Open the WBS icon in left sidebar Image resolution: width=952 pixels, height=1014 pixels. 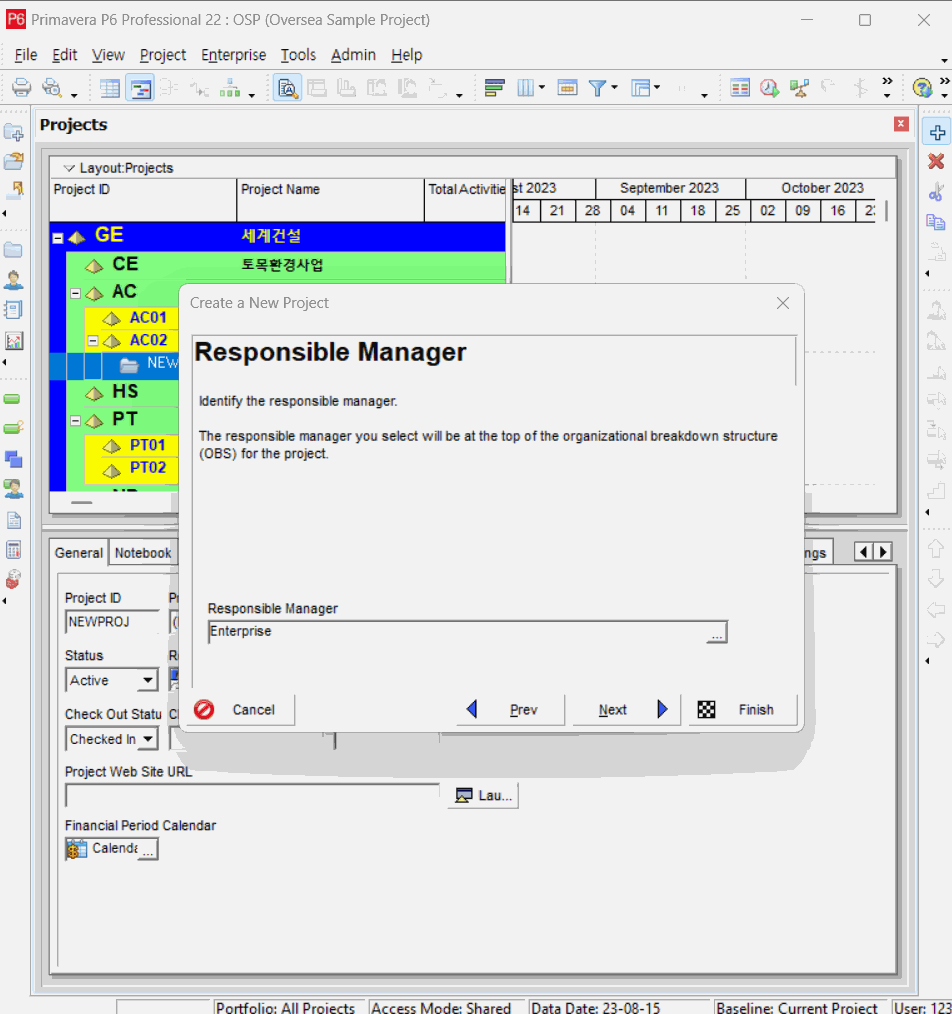14,459
